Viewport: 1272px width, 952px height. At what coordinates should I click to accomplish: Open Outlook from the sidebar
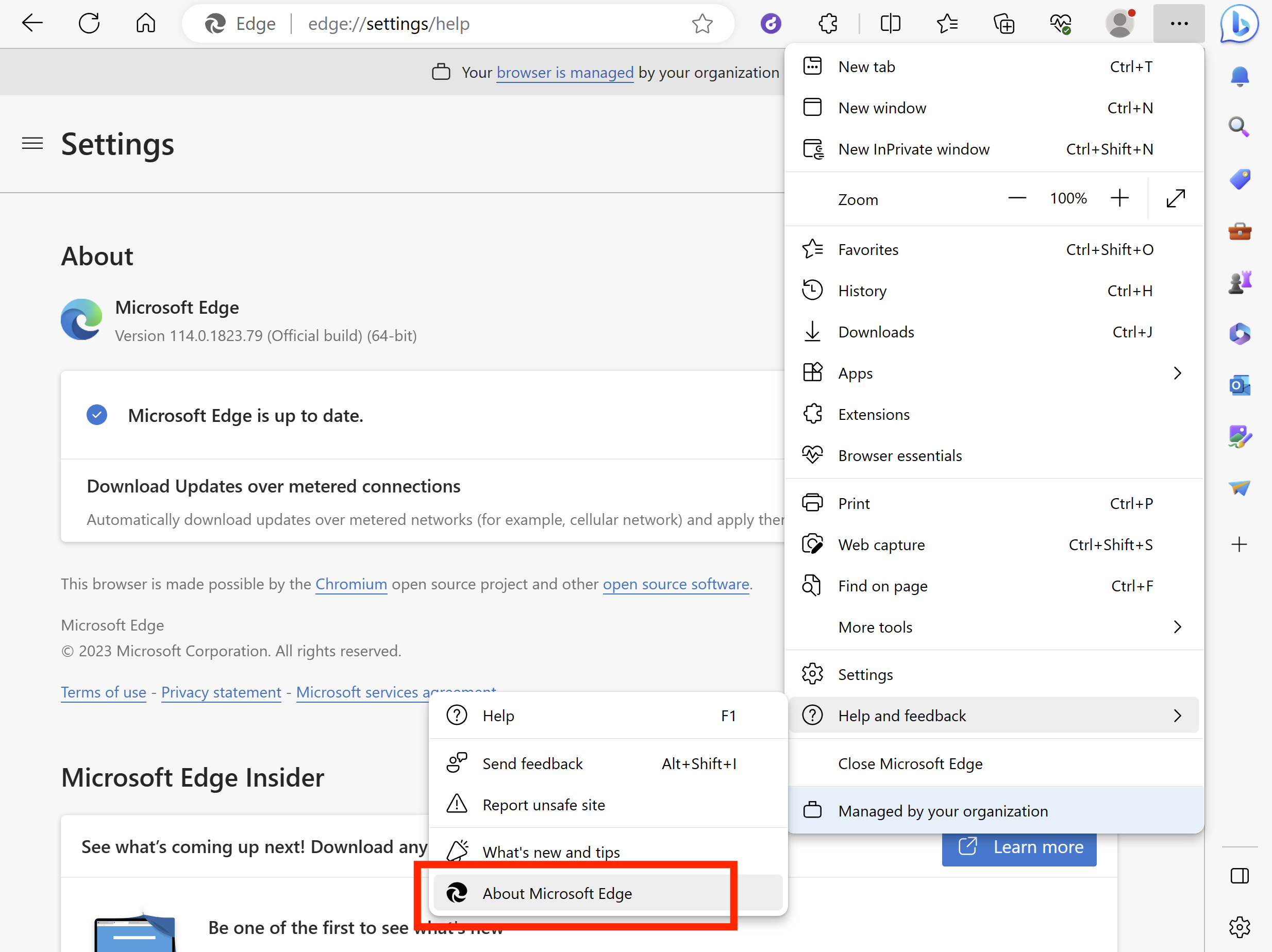tap(1239, 385)
